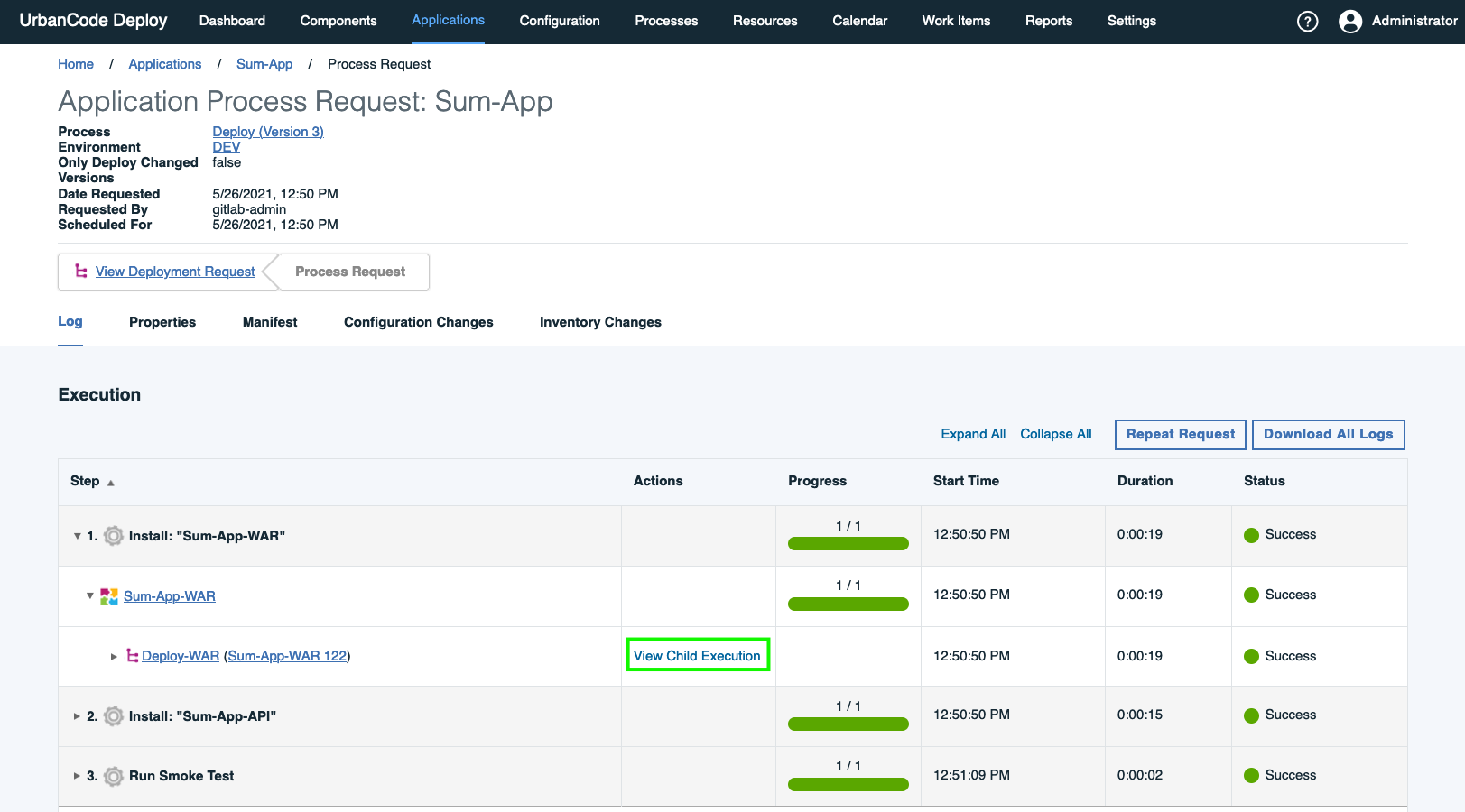Collapse the Sum-App-WAR component row

[90, 595]
